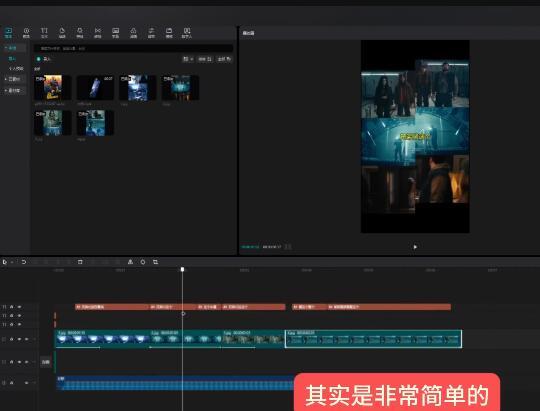540x411 pixels.
Task: Hide the second text track with eye icon
Action: coord(19,316)
